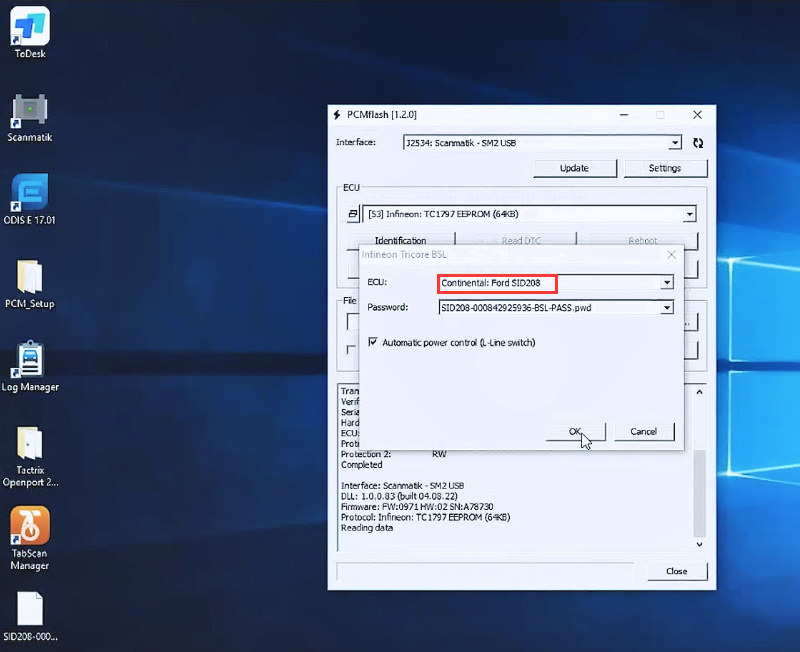Image resolution: width=800 pixels, height=652 pixels.
Task: Click the refresh interface icon
Action: 698,143
